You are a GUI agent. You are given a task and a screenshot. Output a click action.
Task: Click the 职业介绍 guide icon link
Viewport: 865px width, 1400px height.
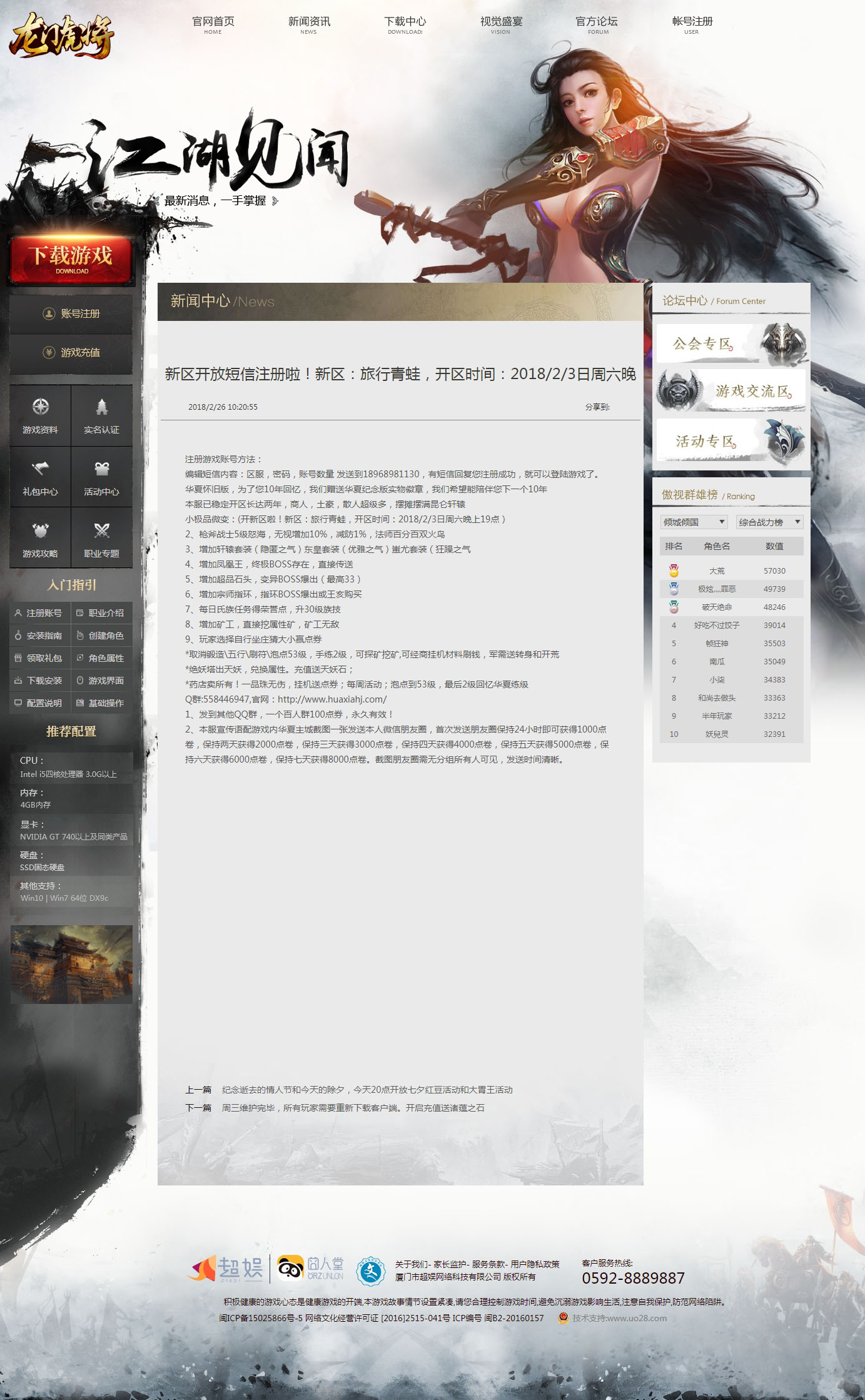(101, 613)
